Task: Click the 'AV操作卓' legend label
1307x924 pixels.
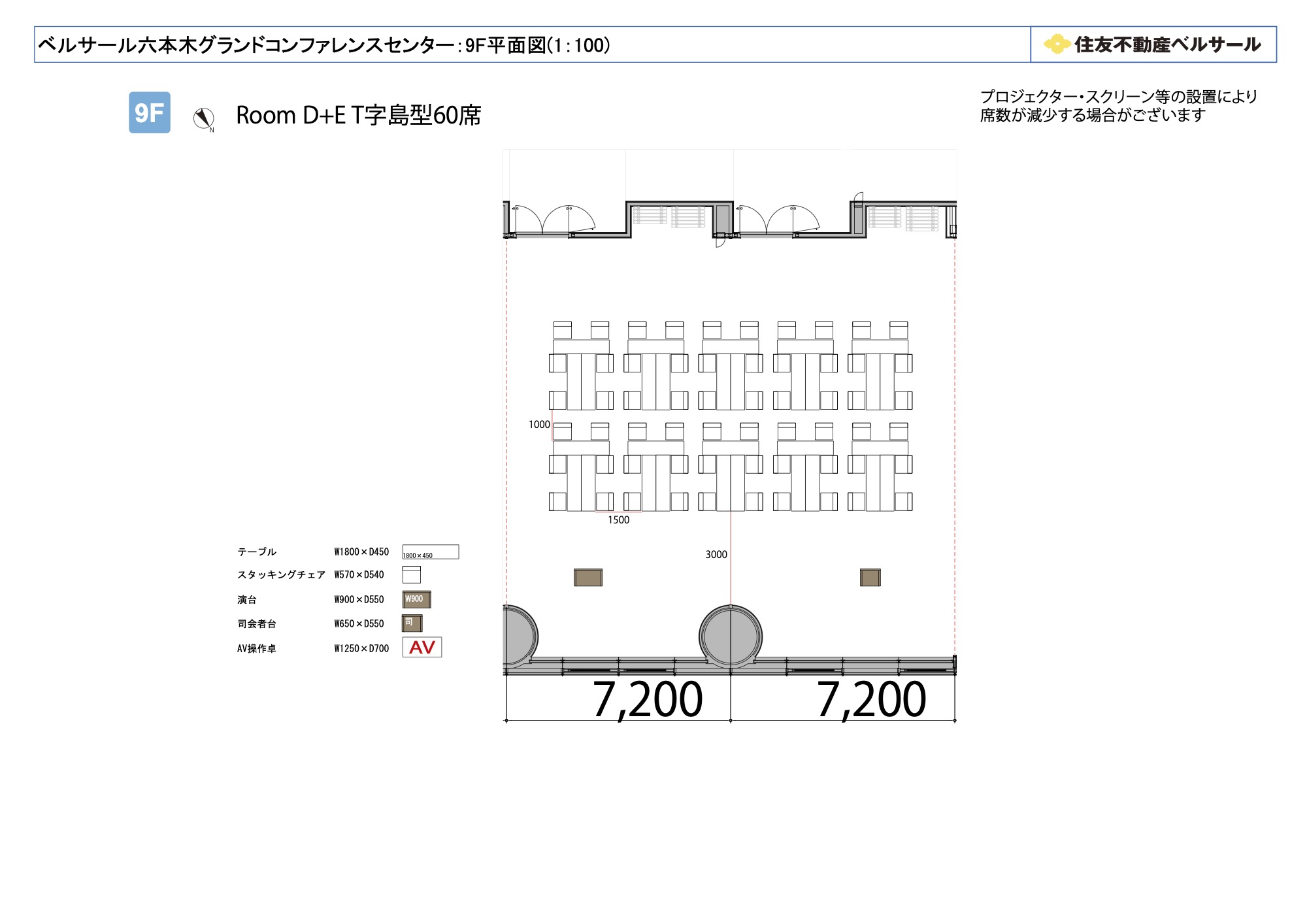Action: pyautogui.click(x=257, y=648)
